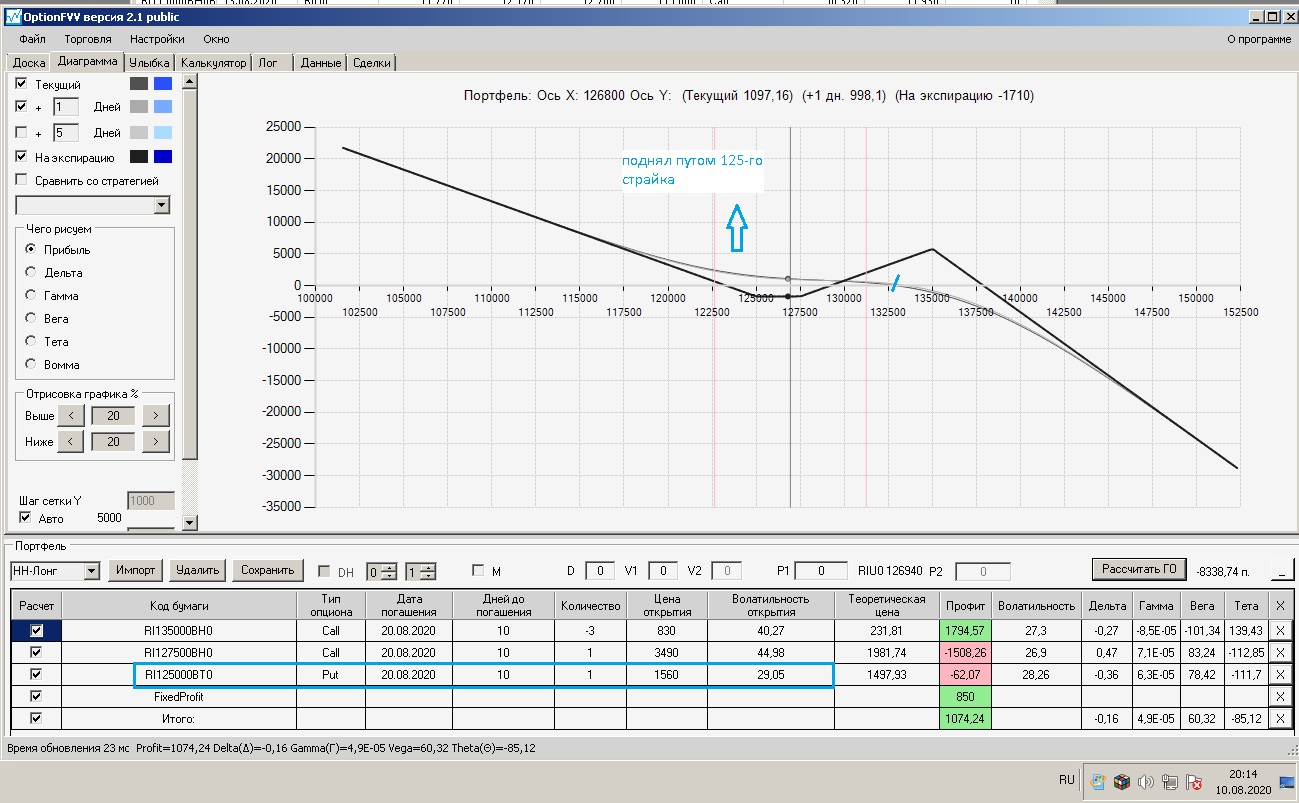Click the OptionFVV application title icon
Viewport: 1299px width, 803px height.
[12, 16]
